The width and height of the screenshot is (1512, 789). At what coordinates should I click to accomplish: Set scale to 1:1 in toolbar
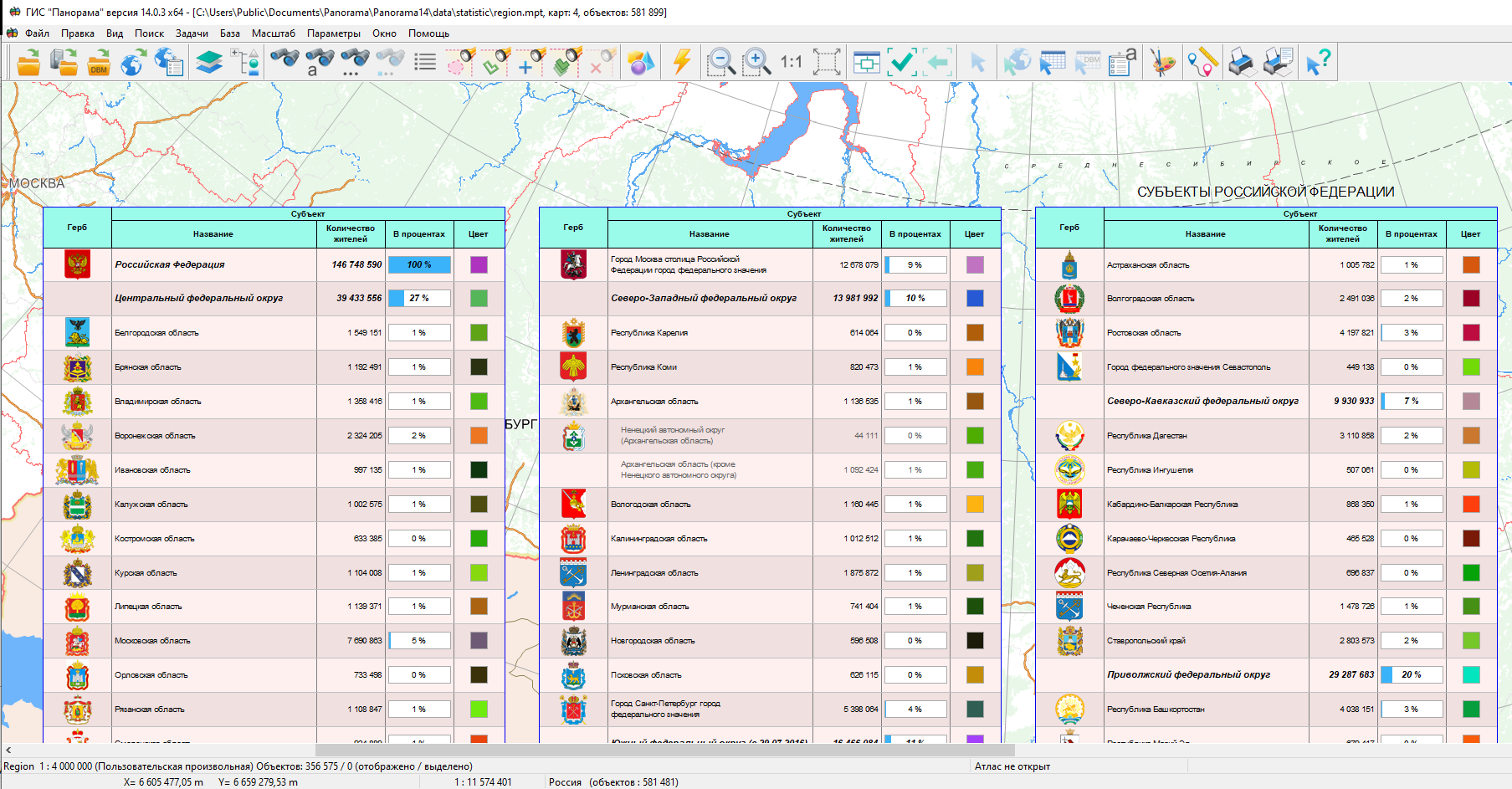pyautogui.click(x=791, y=63)
